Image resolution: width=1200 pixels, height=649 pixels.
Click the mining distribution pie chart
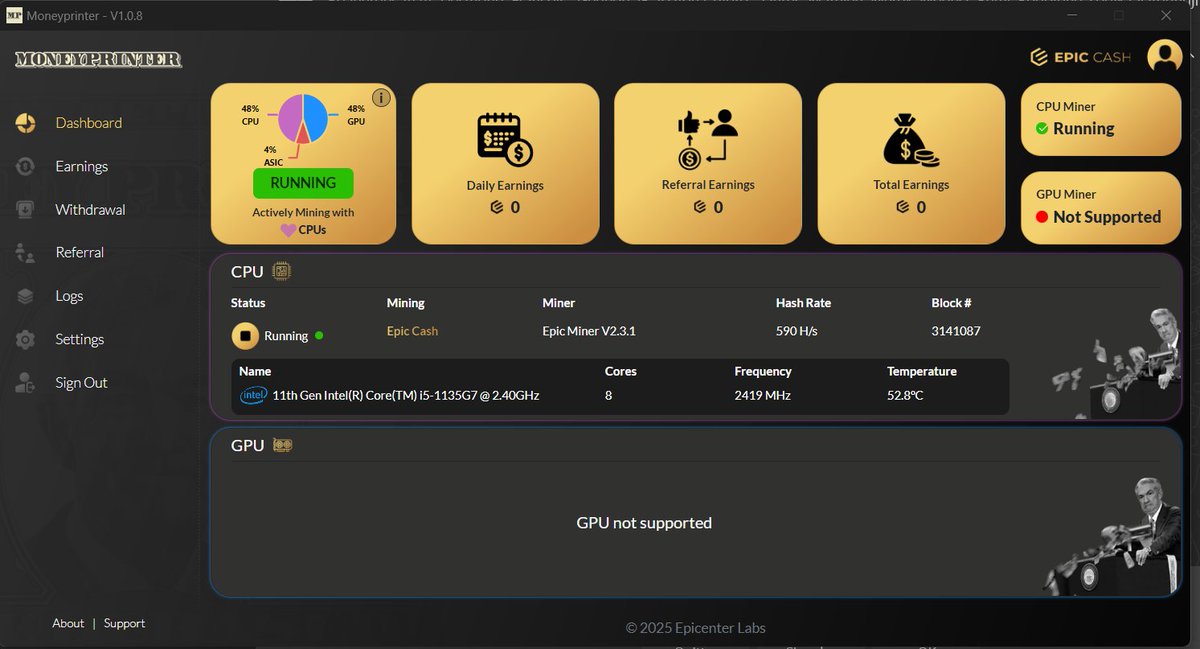click(x=303, y=120)
